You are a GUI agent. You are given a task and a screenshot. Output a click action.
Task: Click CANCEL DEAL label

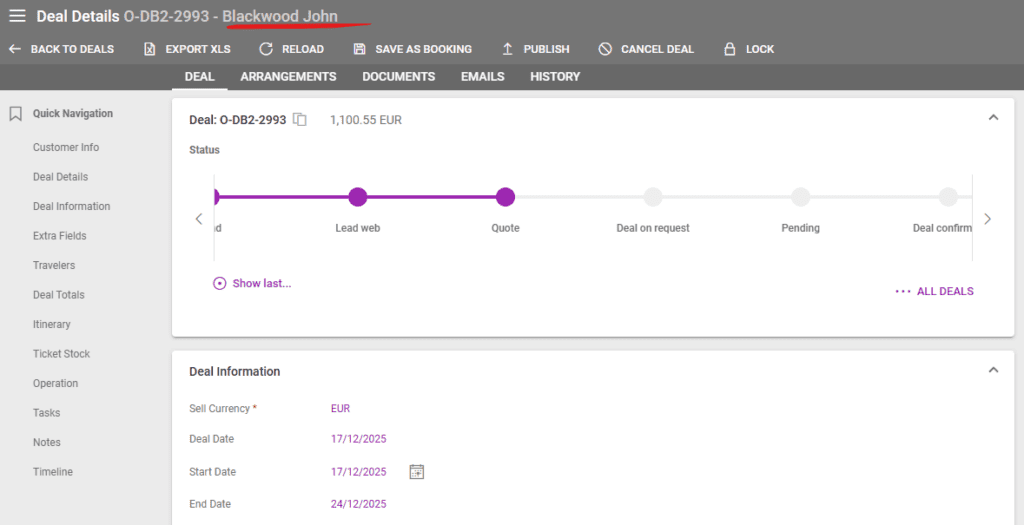(657, 49)
